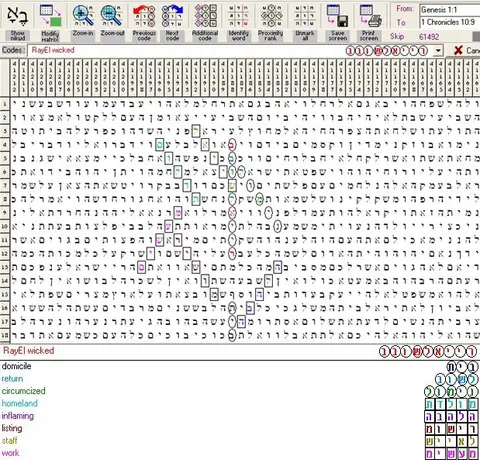The width and height of the screenshot is (480, 460).
Task: Click row header number 1 of matrix
Action: click(5, 104)
